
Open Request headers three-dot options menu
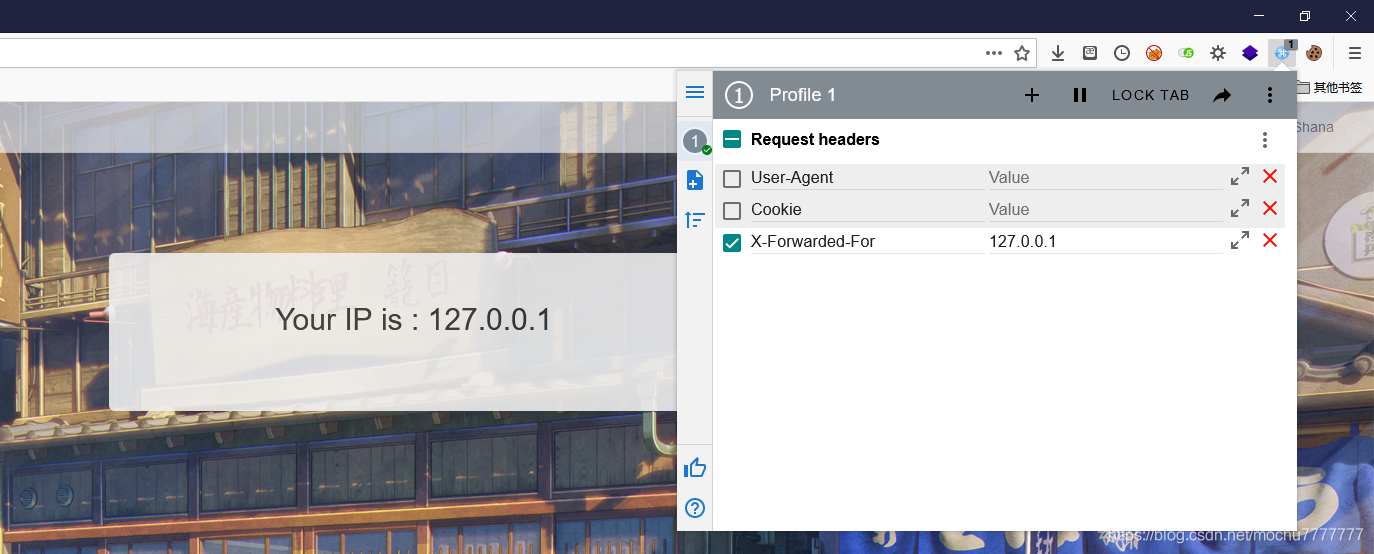click(1265, 140)
